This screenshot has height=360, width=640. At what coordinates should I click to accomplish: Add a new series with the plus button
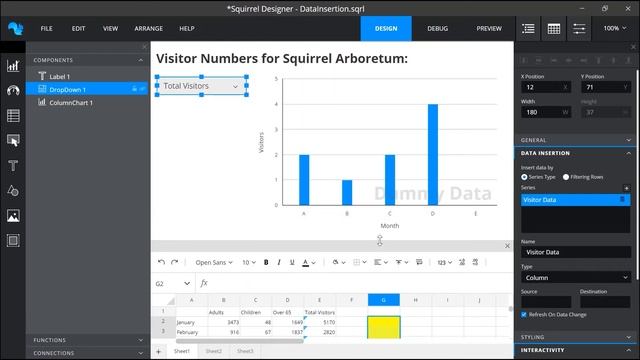(627, 188)
